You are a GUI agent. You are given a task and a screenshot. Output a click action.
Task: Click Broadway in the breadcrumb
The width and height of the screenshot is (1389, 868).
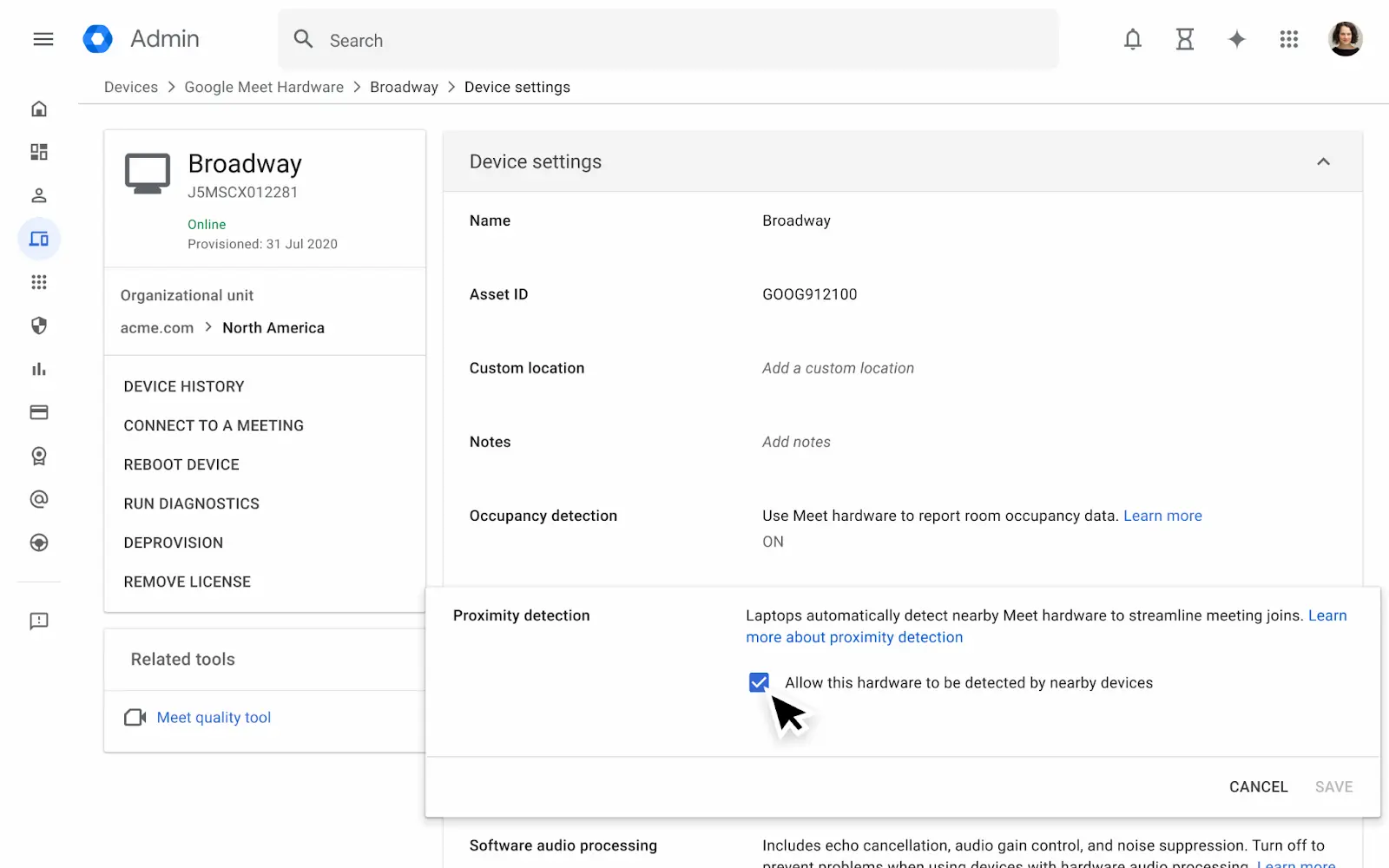(404, 87)
